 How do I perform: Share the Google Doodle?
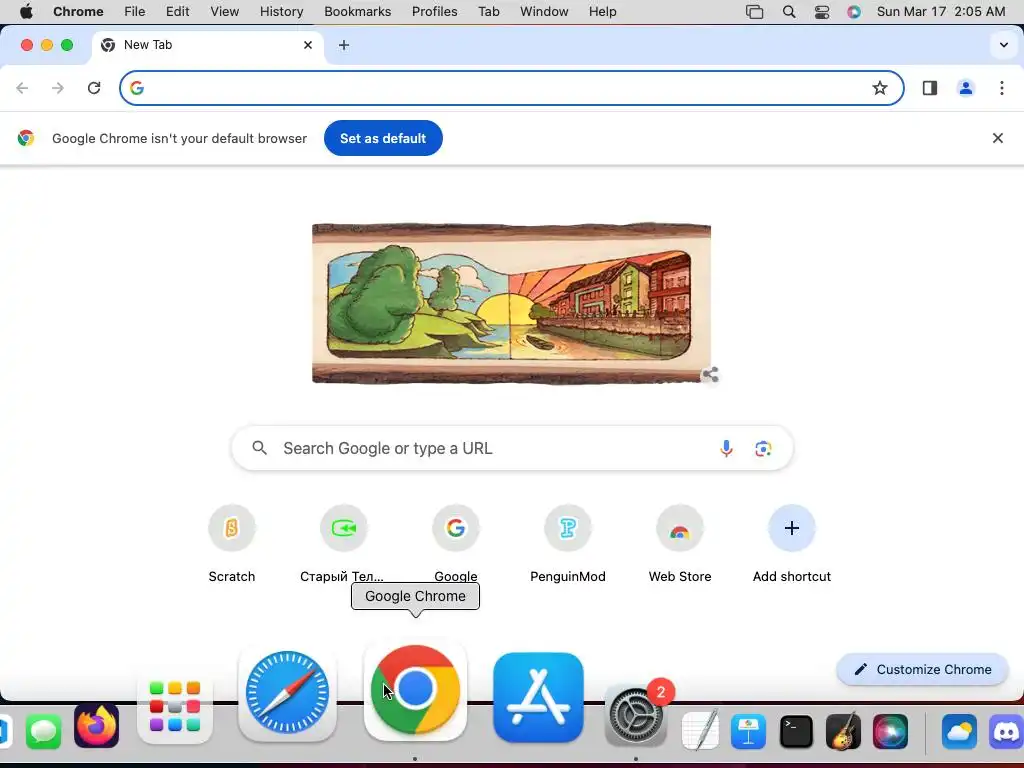click(711, 375)
